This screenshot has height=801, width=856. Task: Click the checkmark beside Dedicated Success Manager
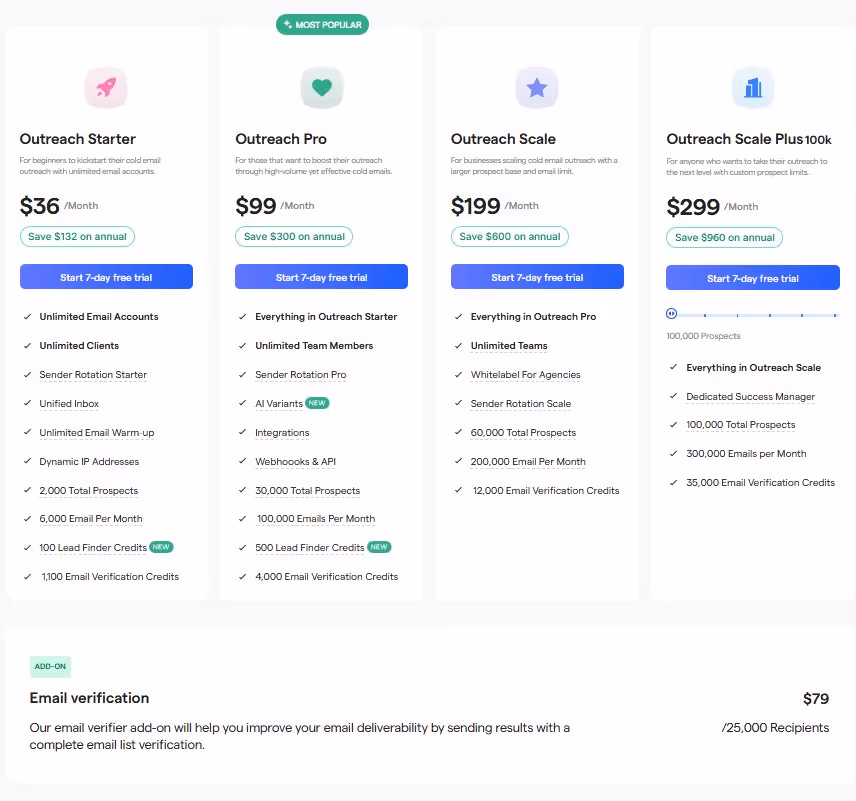(673, 396)
